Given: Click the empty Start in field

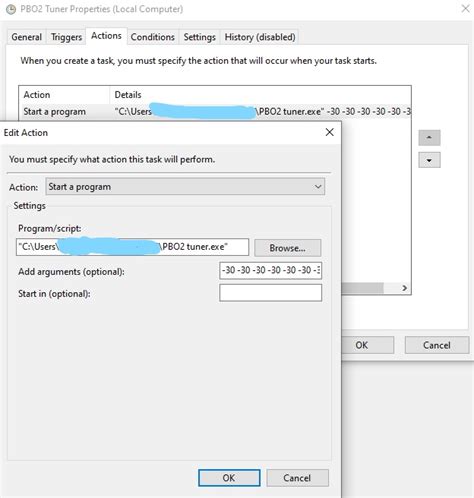Looking at the screenshot, I should click(270, 293).
